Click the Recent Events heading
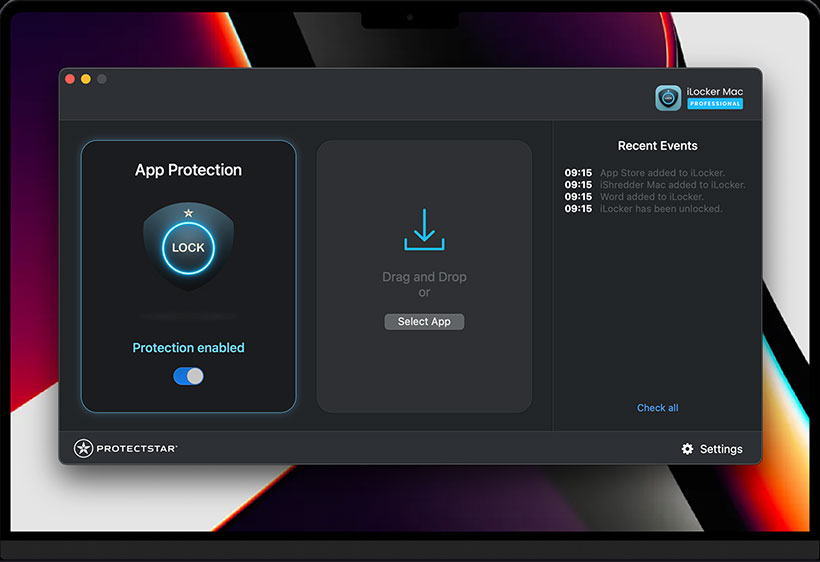The height and width of the screenshot is (562, 820). 657,146
